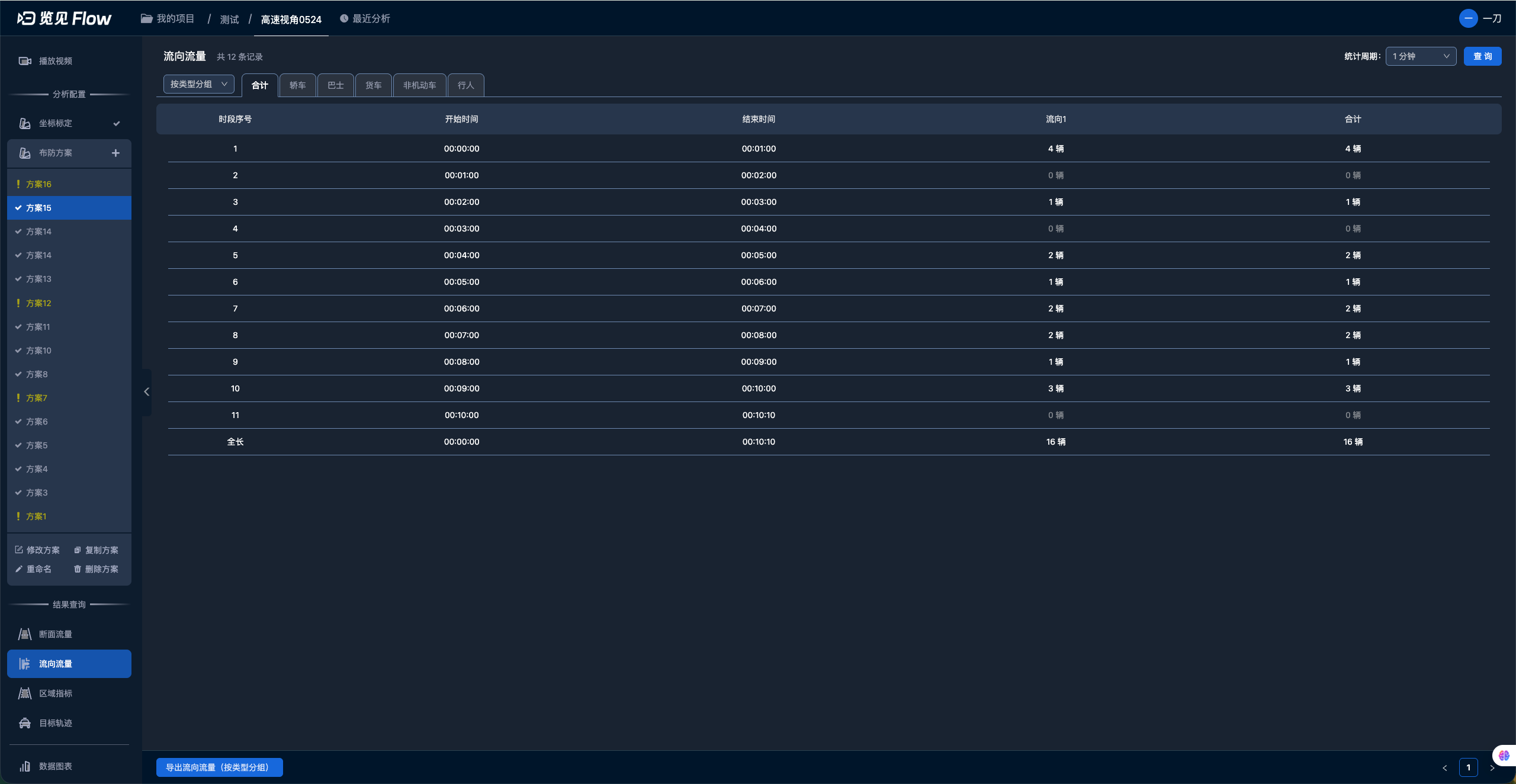Image resolution: width=1516 pixels, height=784 pixels.
Task: Go to next page arrow
Action: [x=1492, y=767]
